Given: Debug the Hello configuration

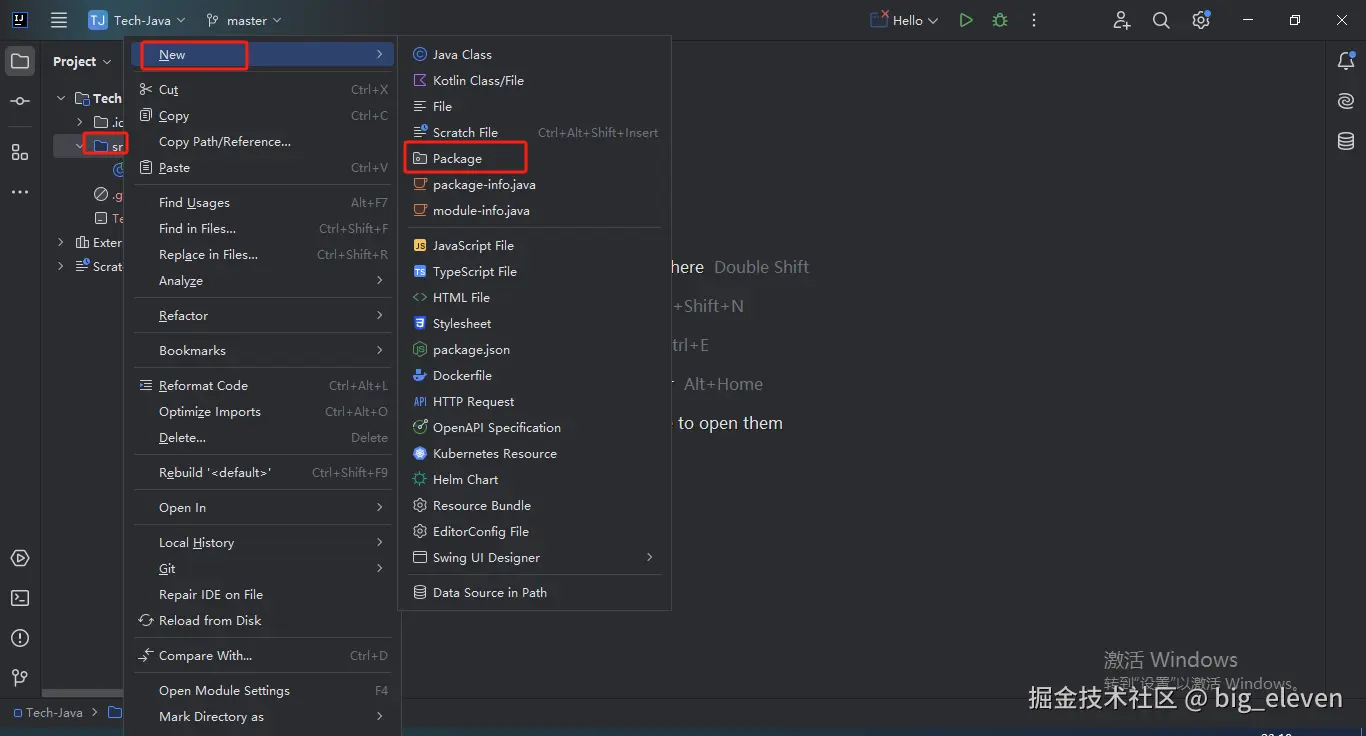Looking at the screenshot, I should (x=1000, y=20).
